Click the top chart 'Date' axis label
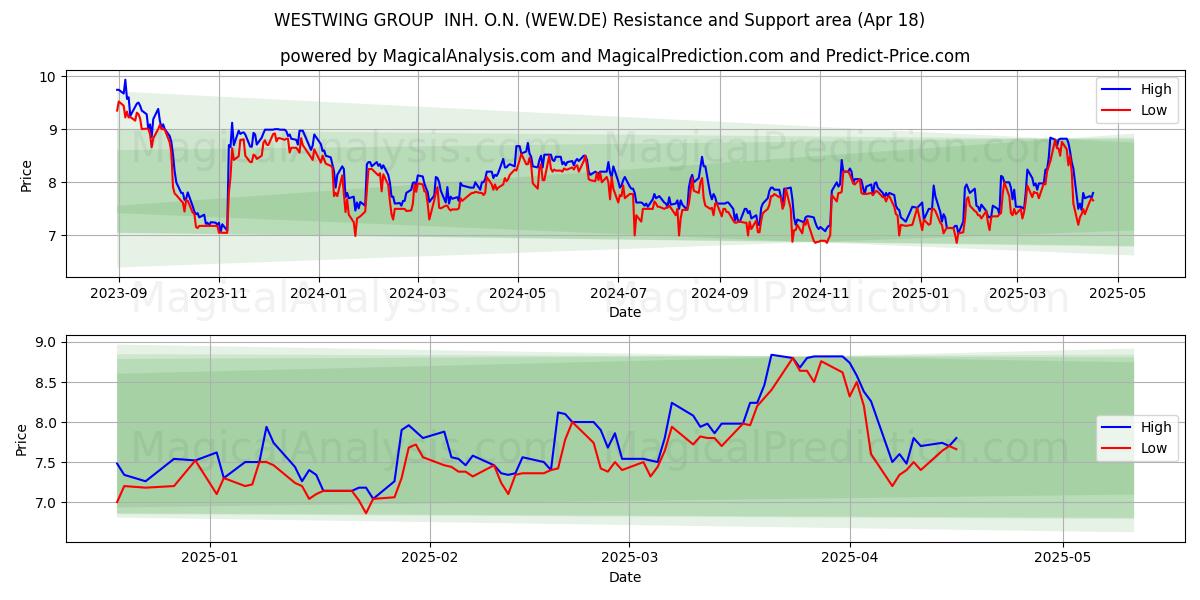 [x=625, y=313]
